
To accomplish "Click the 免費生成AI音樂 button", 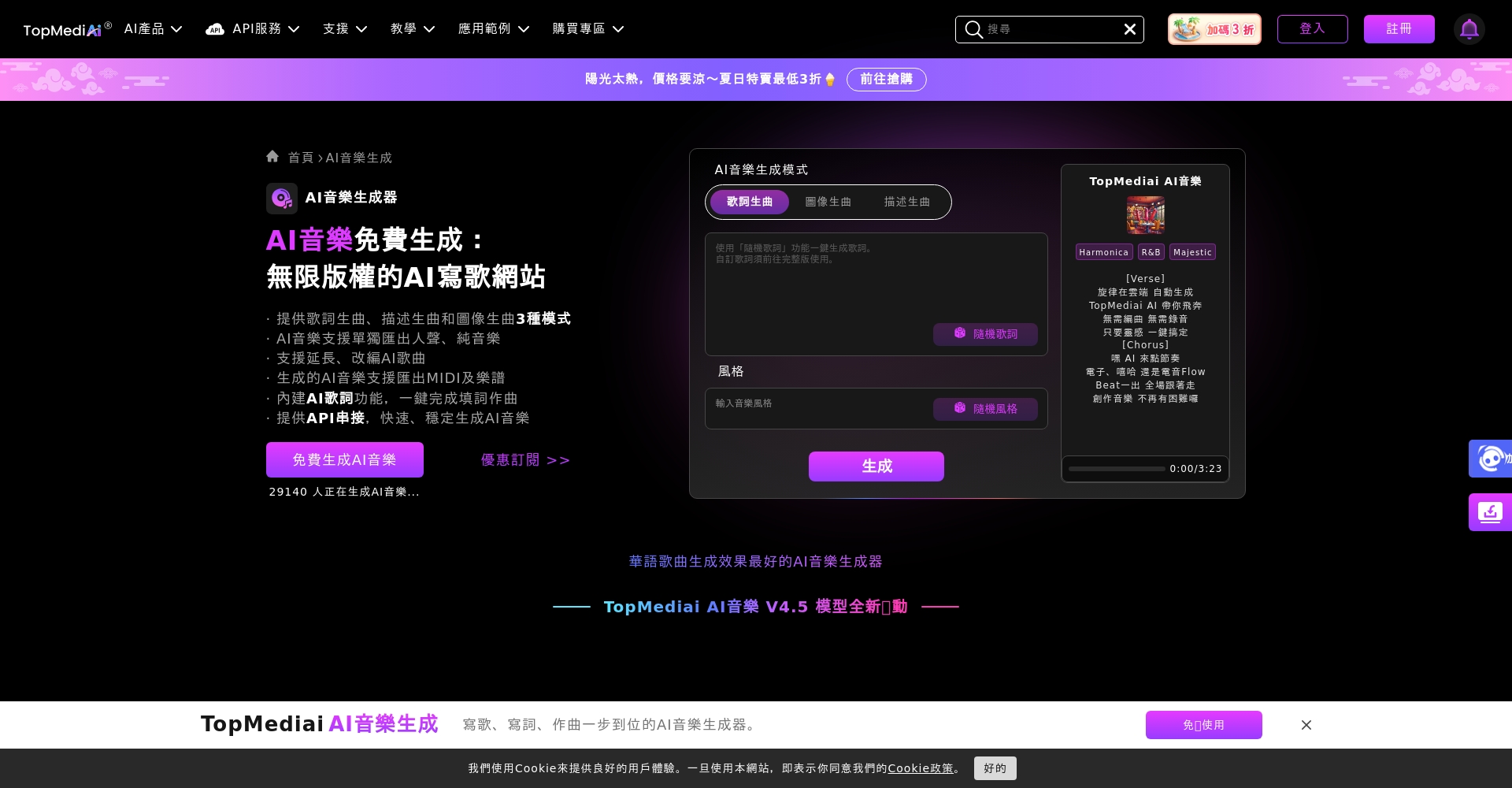I will (x=345, y=460).
